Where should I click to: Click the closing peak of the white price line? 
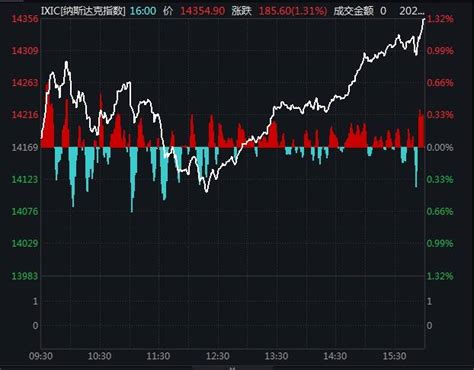pyautogui.click(x=424, y=20)
